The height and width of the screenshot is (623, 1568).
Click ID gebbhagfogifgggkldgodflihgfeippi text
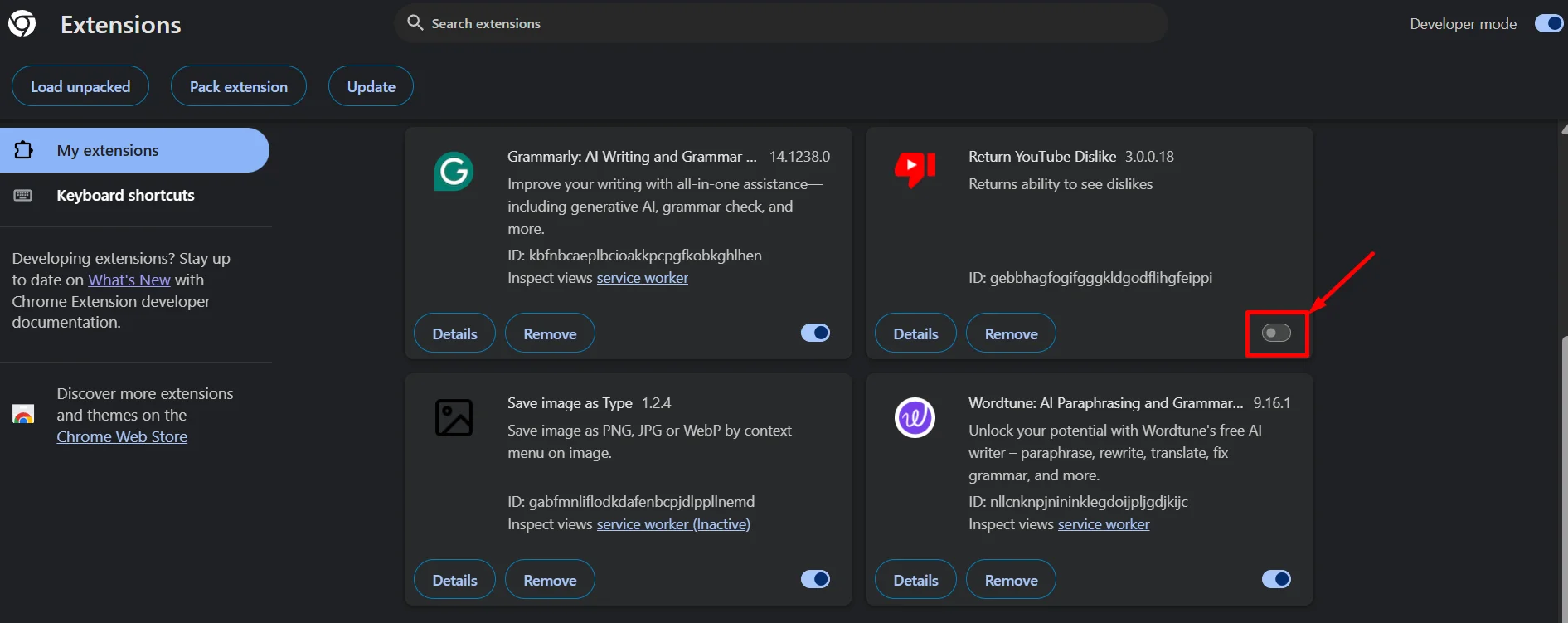click(x=1090, y=278)
